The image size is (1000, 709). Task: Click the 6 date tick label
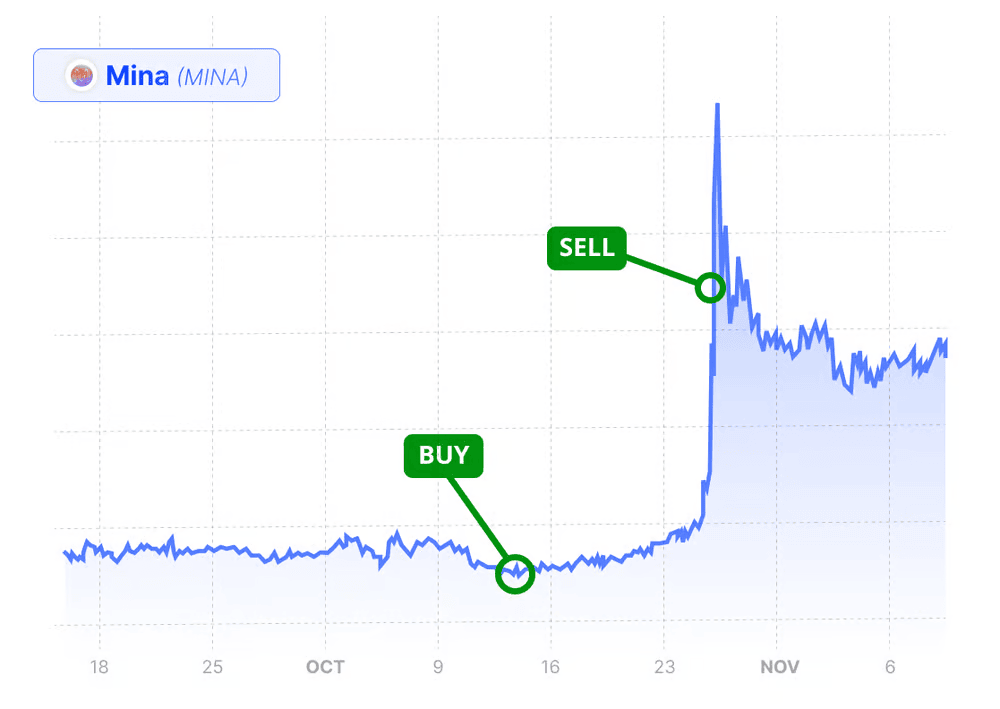(890, 667)
